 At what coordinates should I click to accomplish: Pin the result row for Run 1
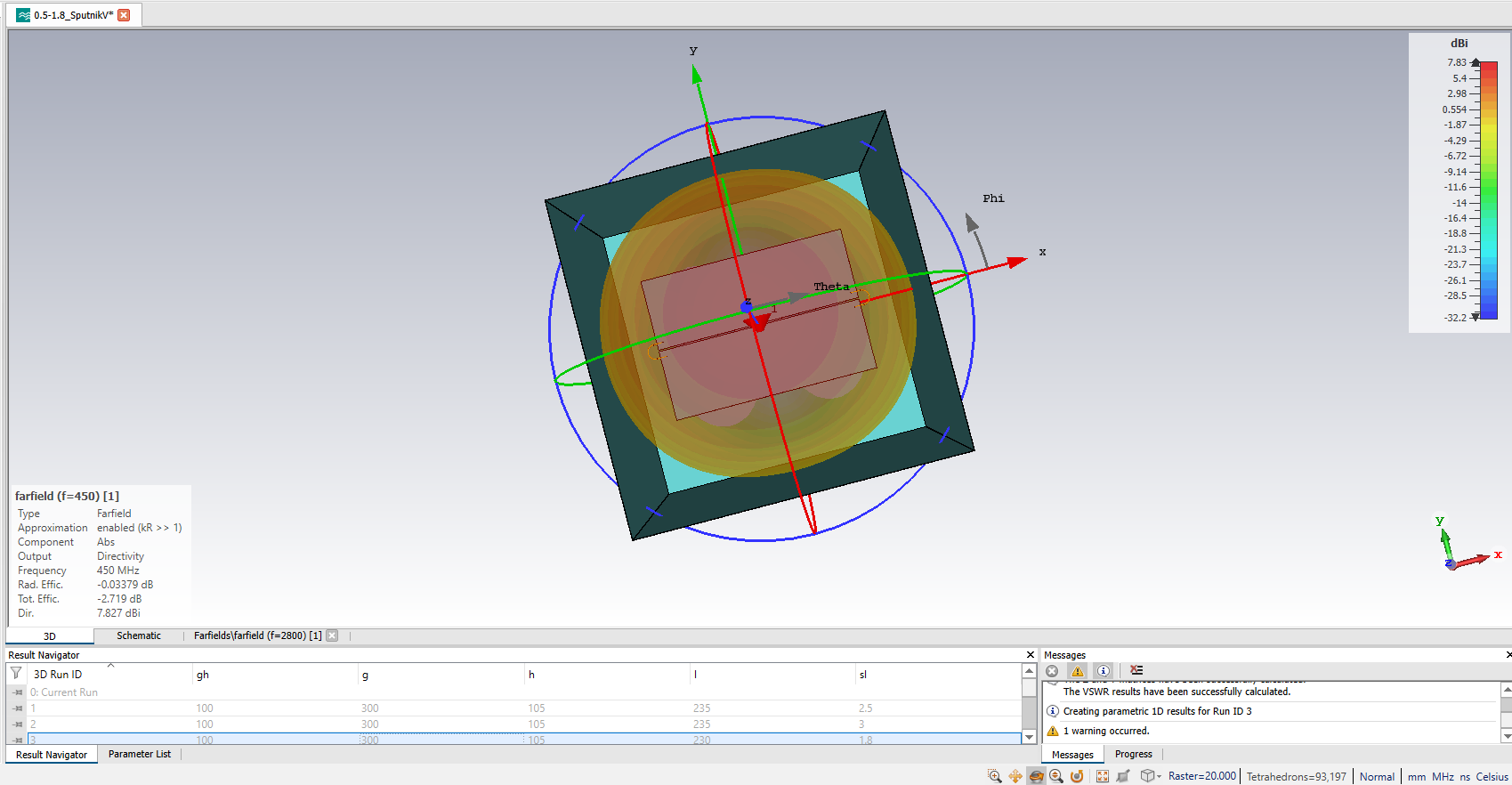click(x=17, y=708)
